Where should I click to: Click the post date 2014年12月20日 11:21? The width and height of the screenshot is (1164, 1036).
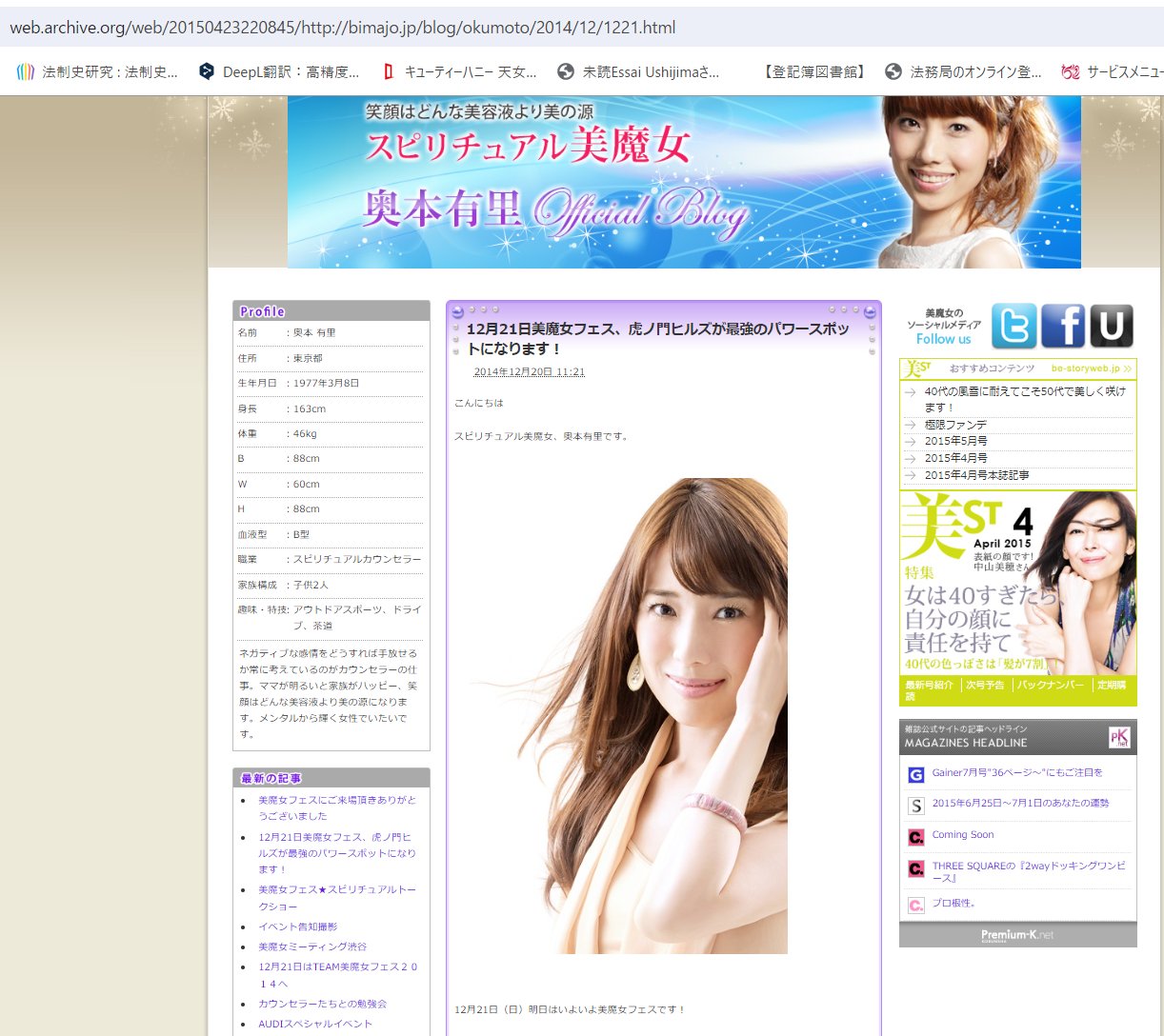(x=530, y=372)
